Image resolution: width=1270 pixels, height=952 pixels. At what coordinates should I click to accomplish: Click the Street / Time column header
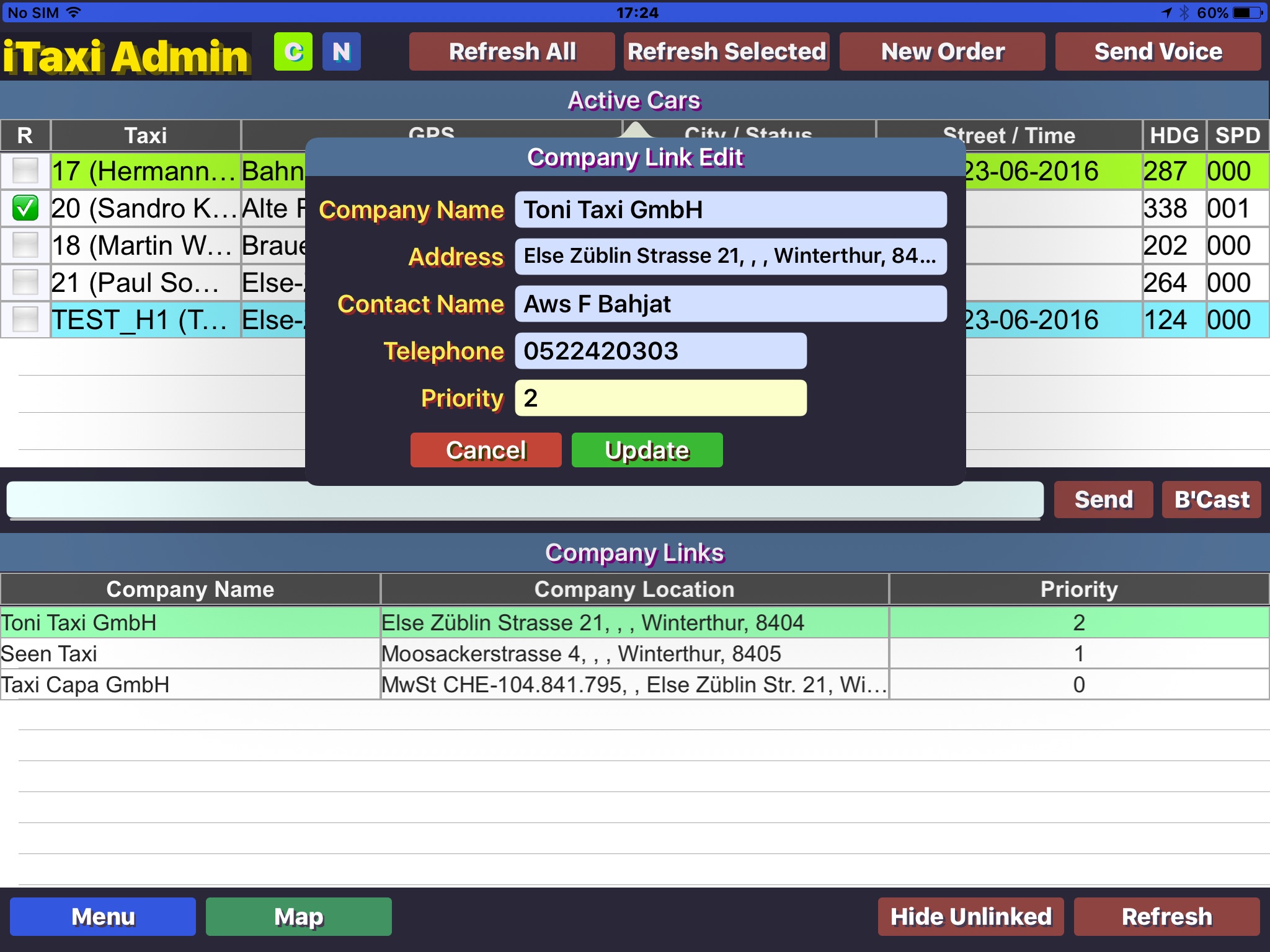1009,135
